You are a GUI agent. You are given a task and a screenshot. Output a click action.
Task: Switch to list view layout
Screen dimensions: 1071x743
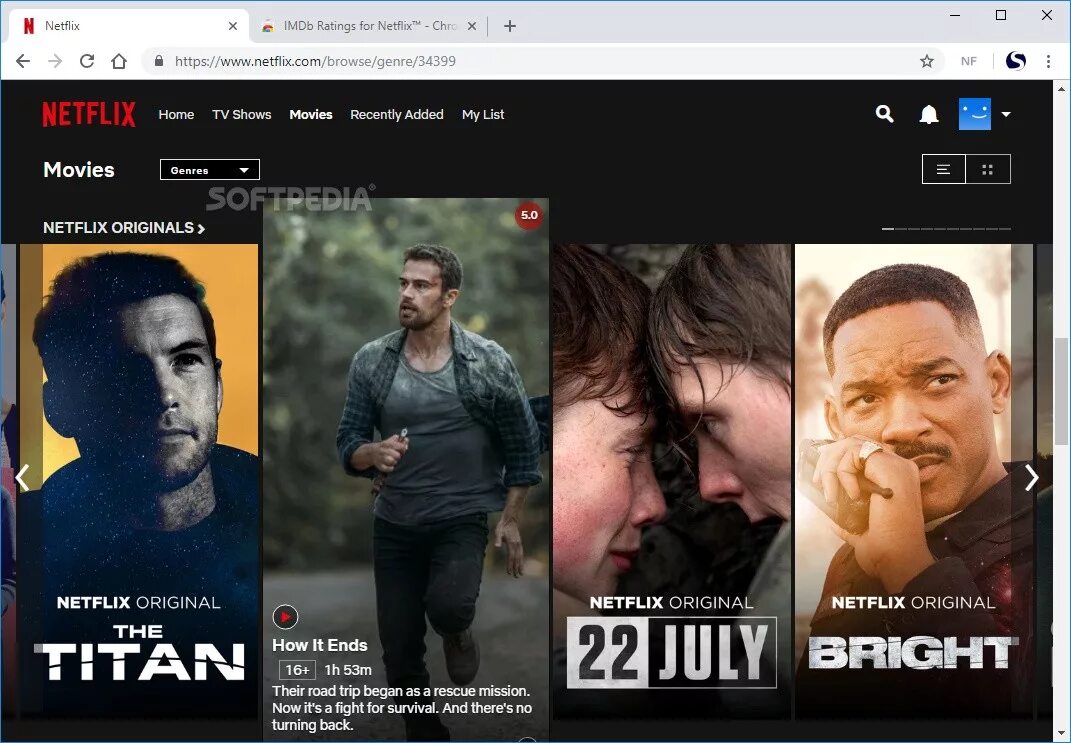tap(943, 169)
